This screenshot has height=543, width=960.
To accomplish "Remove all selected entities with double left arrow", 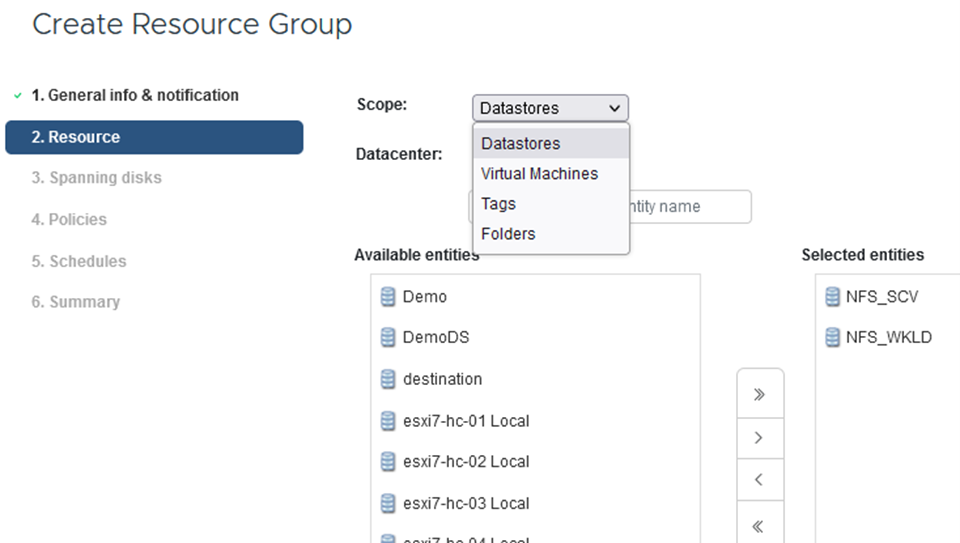I will [759, 524].
